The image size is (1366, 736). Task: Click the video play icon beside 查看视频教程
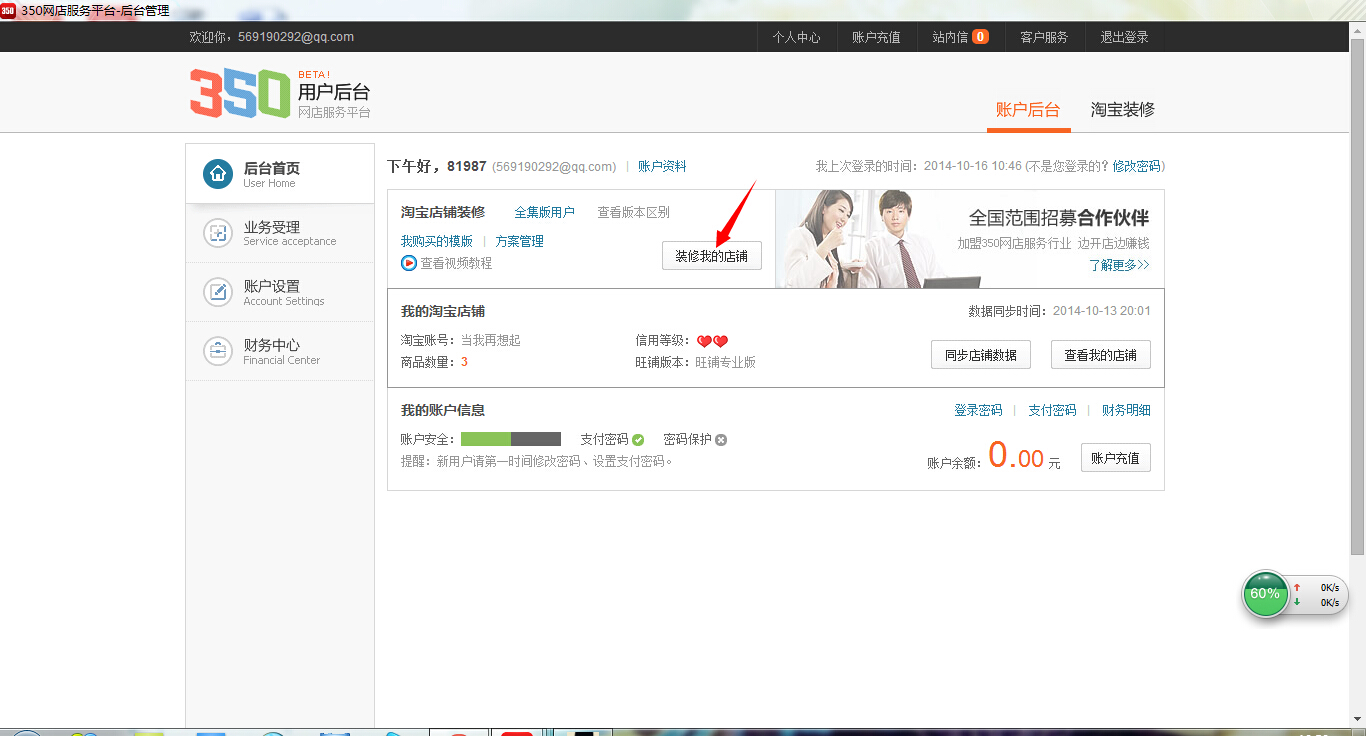coord(408,263)
